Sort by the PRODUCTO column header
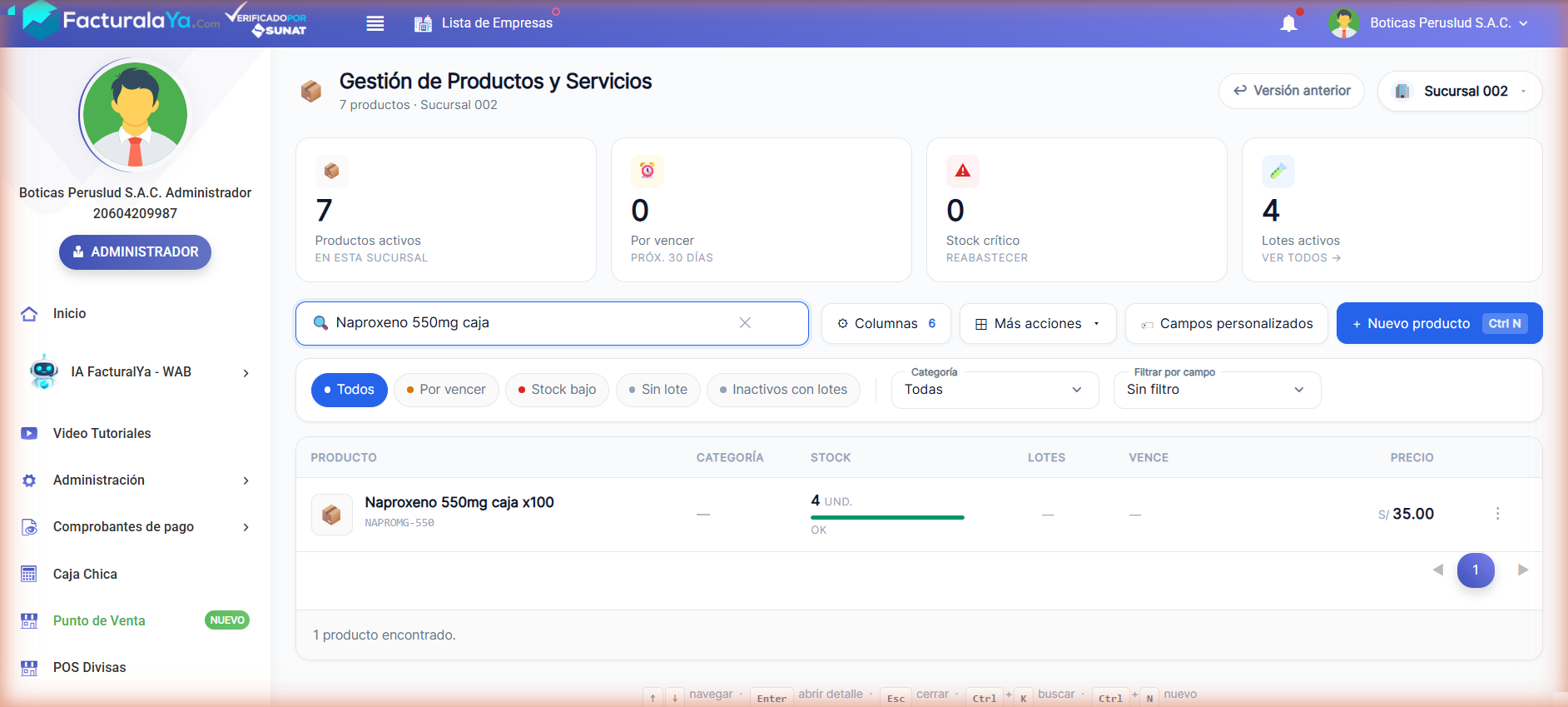The height and width of the screenshot is (707, 1568). pyautogui.click(x=344, y=458)
